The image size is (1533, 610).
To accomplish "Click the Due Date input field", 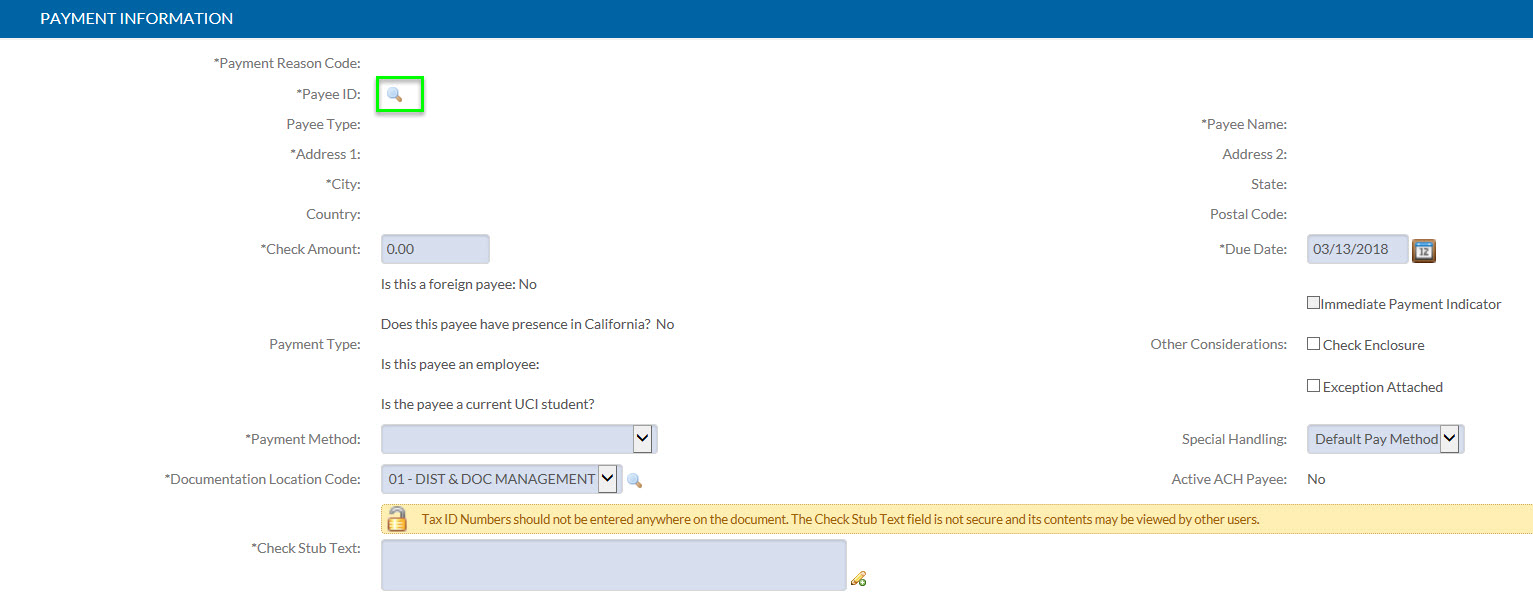I will (1357, 249).
